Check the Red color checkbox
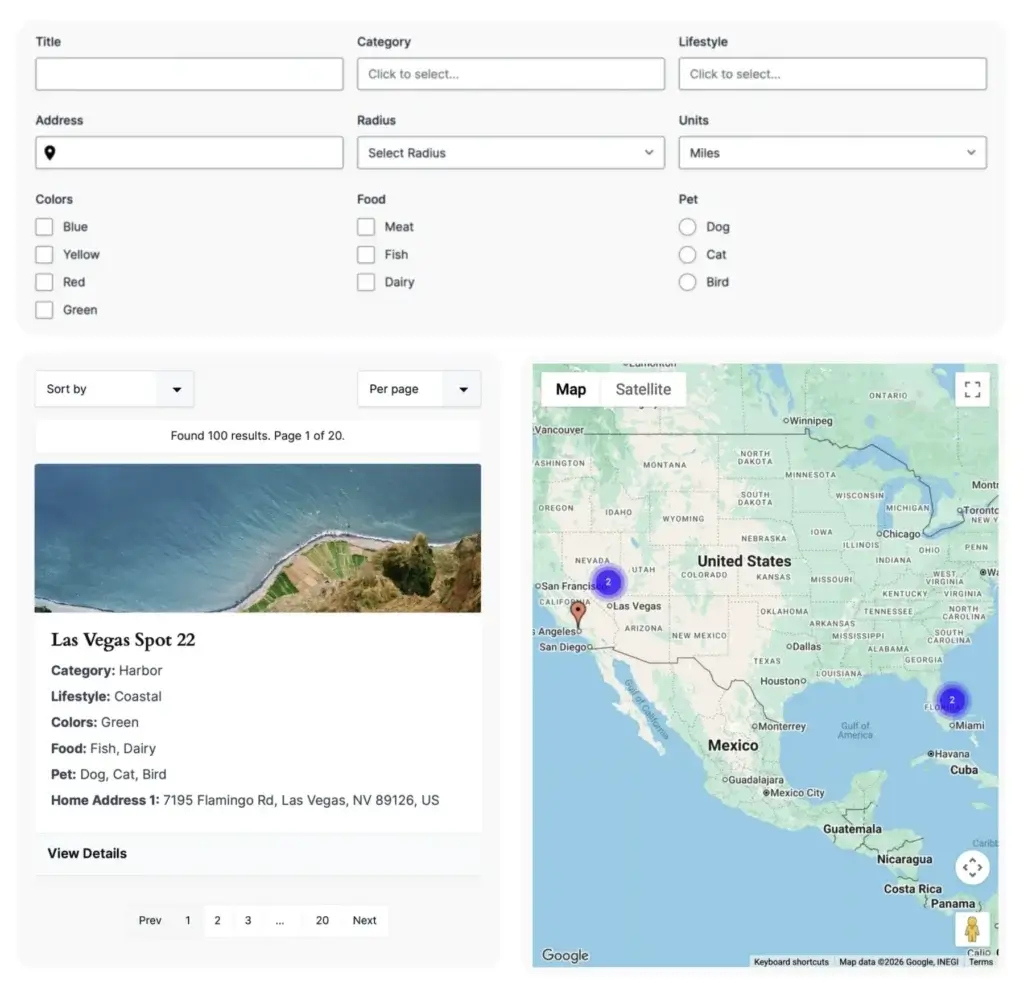 click(44, 282)
